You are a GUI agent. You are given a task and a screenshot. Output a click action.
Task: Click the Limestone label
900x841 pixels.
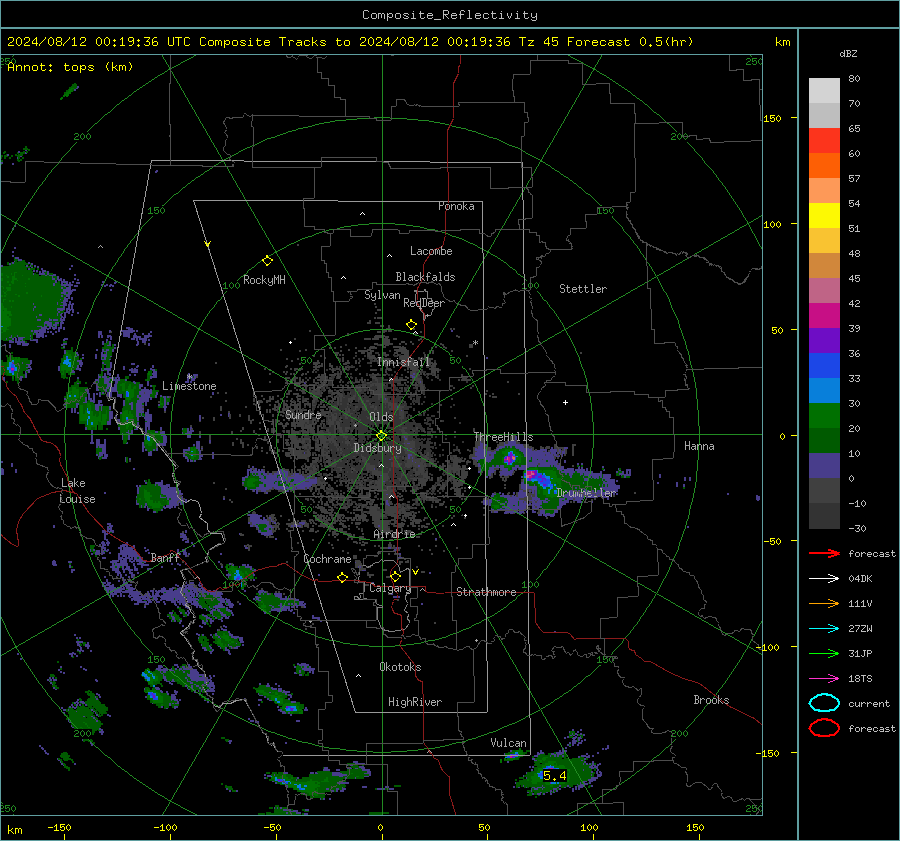point(189,386)
